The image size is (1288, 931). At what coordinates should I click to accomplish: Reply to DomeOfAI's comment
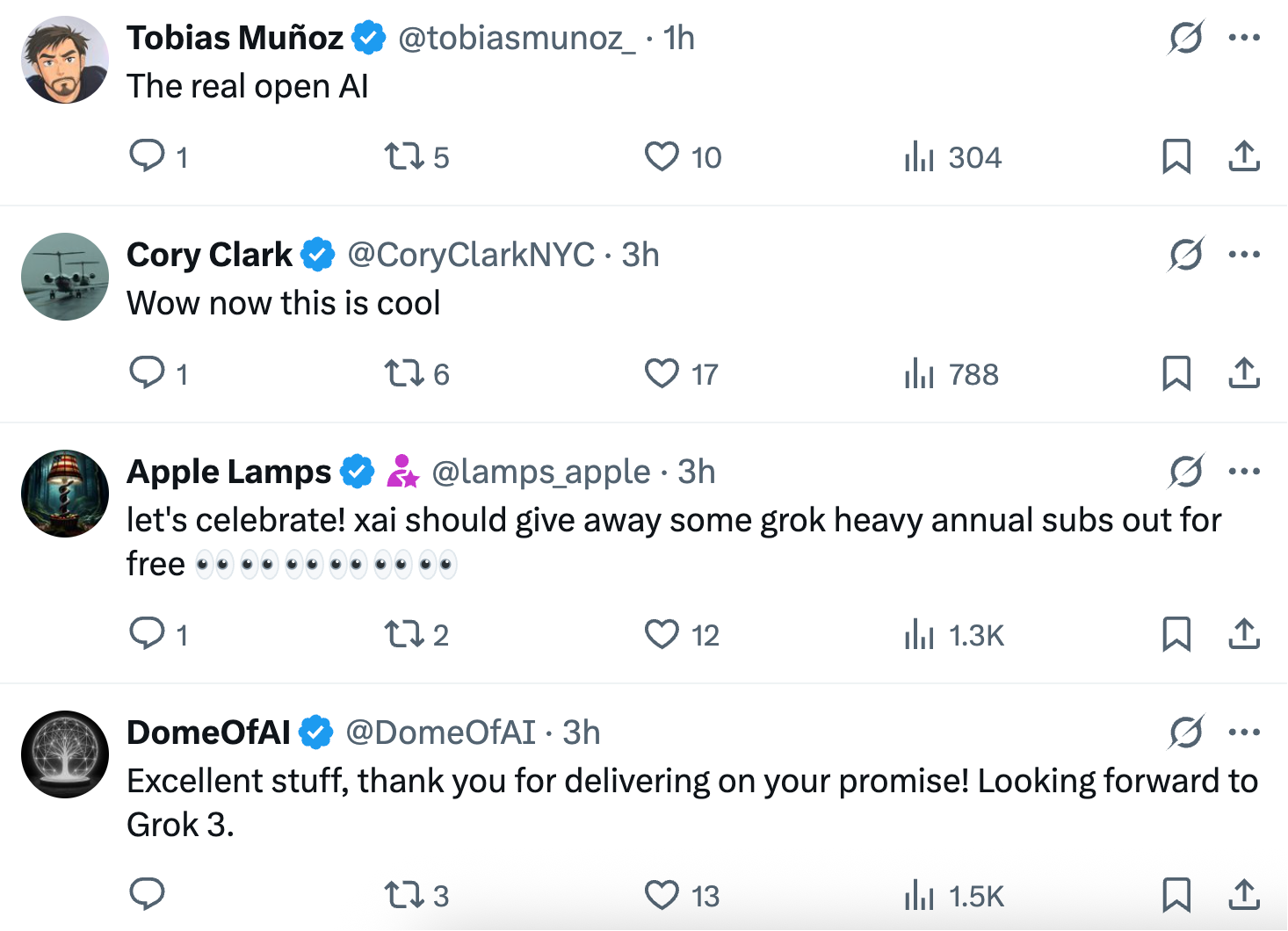(x=148, y=894)
